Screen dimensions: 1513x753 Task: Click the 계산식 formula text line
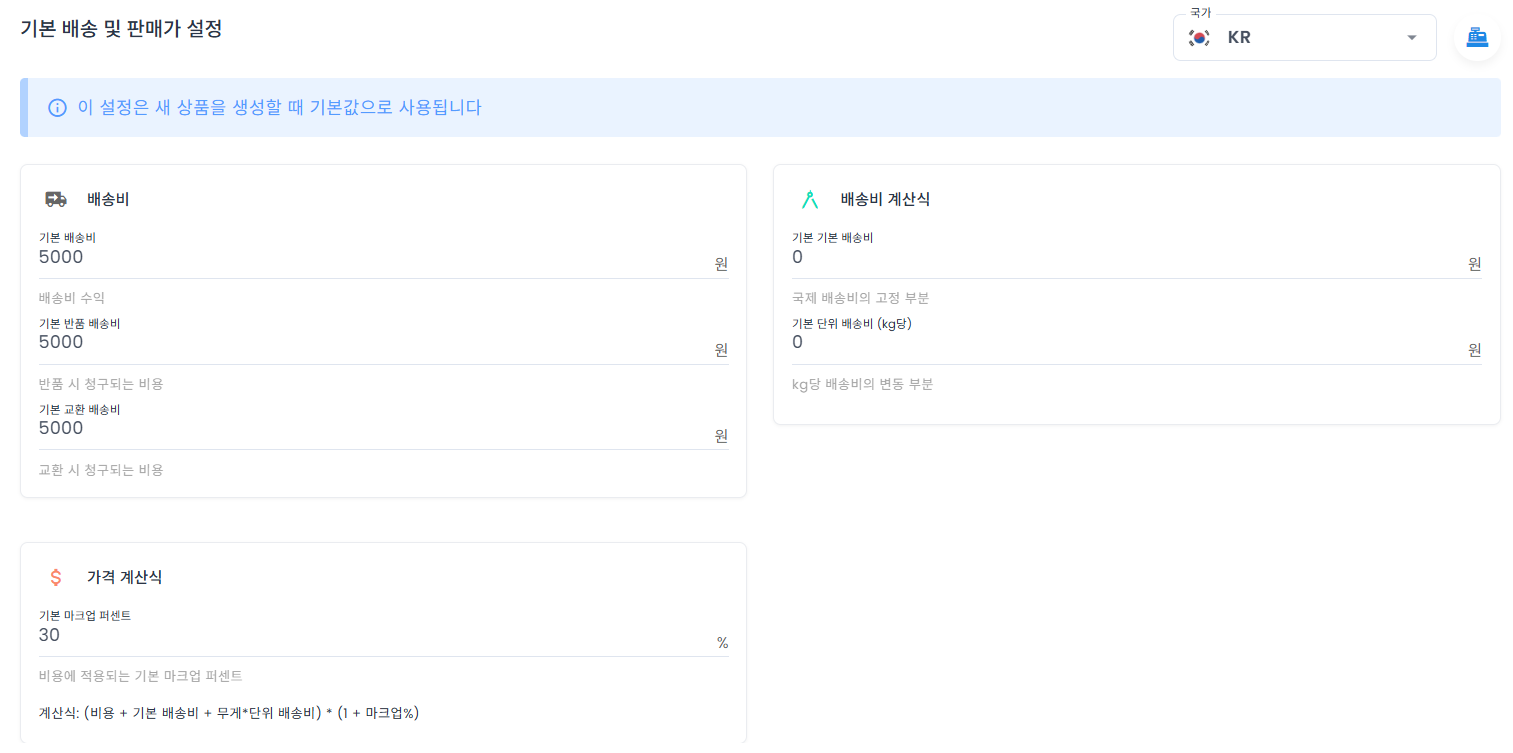click(x=229, y=713)
